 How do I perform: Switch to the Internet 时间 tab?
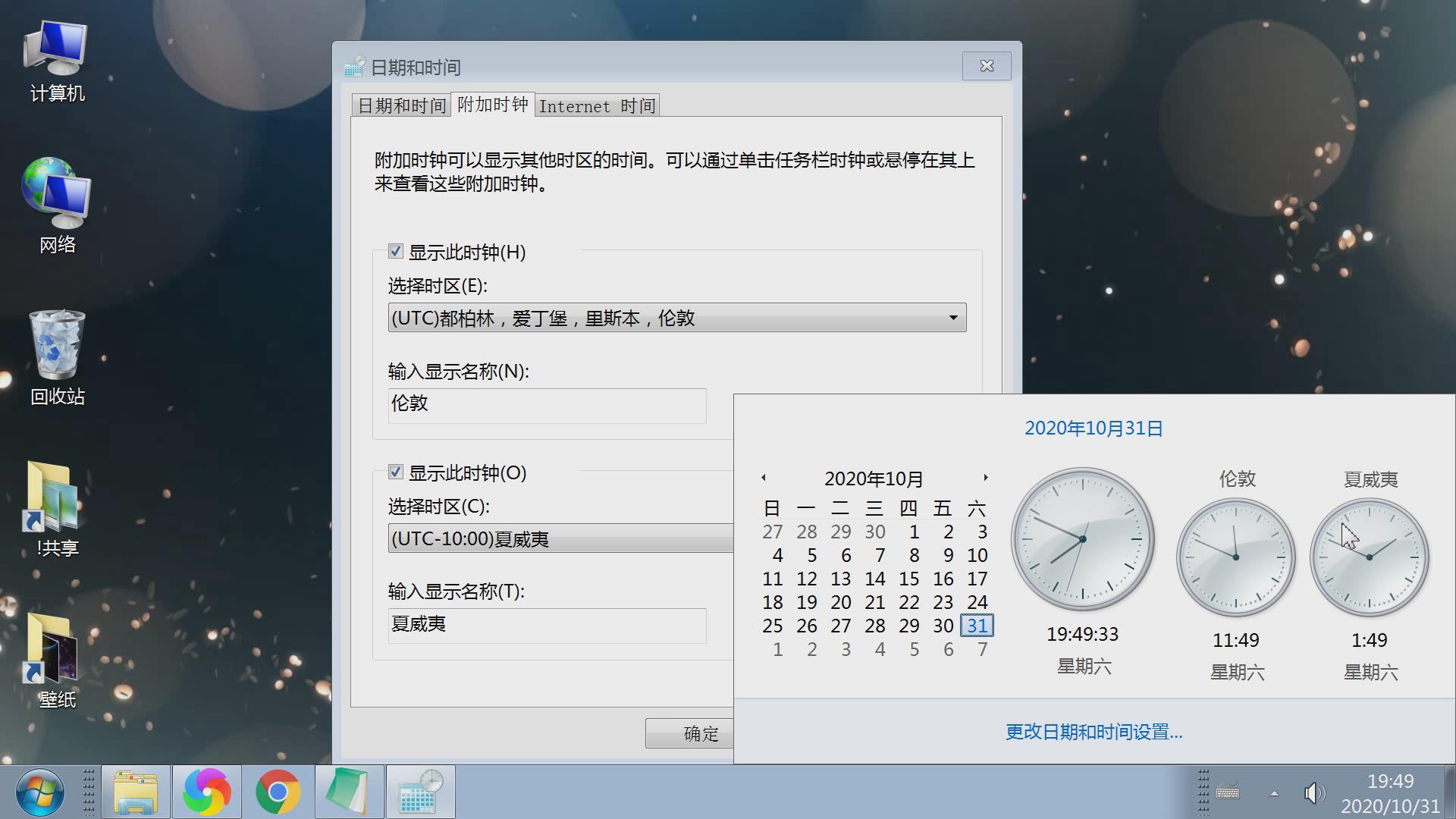(x=597, y=105)
